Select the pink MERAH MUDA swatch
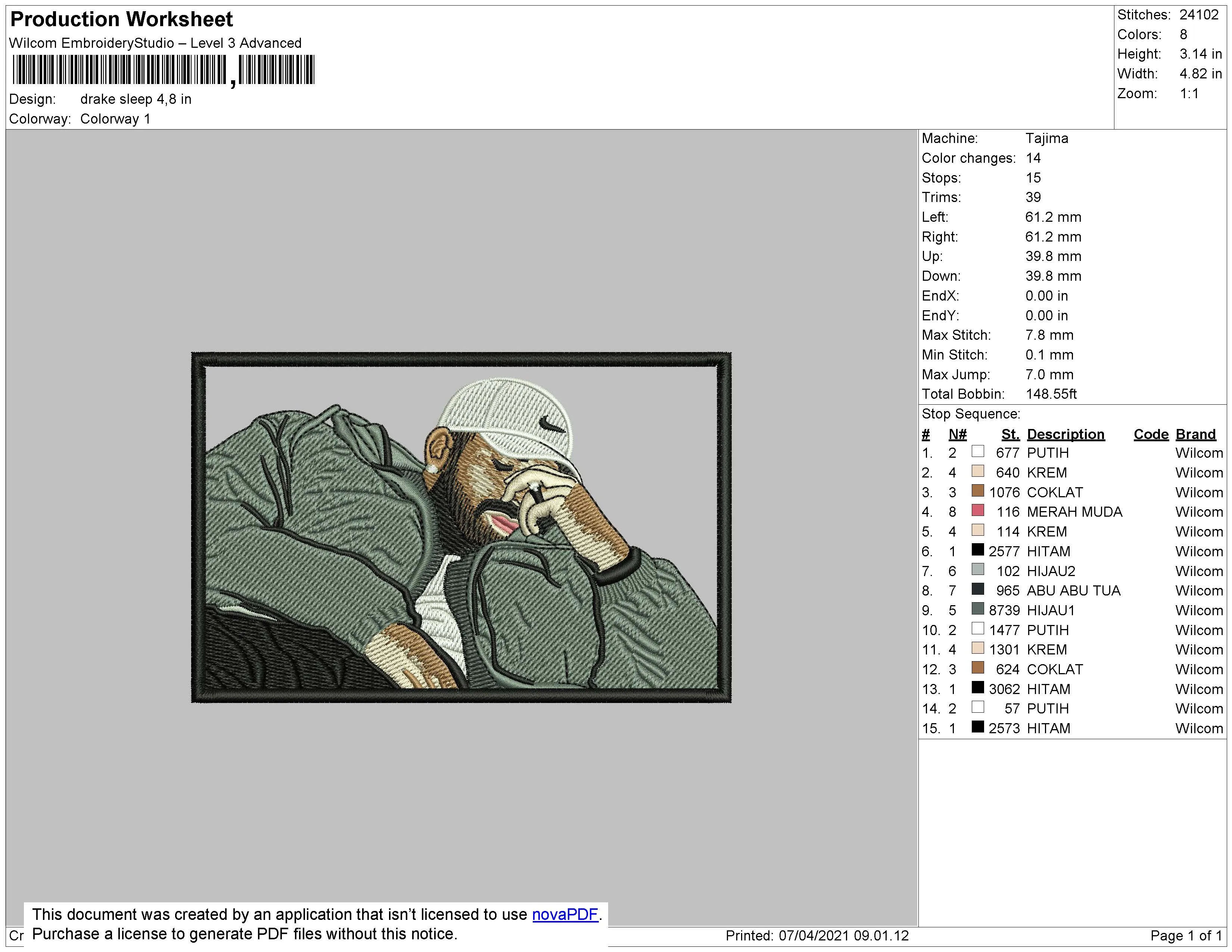This screenshot has width=1232, height=952. (978, 510)
